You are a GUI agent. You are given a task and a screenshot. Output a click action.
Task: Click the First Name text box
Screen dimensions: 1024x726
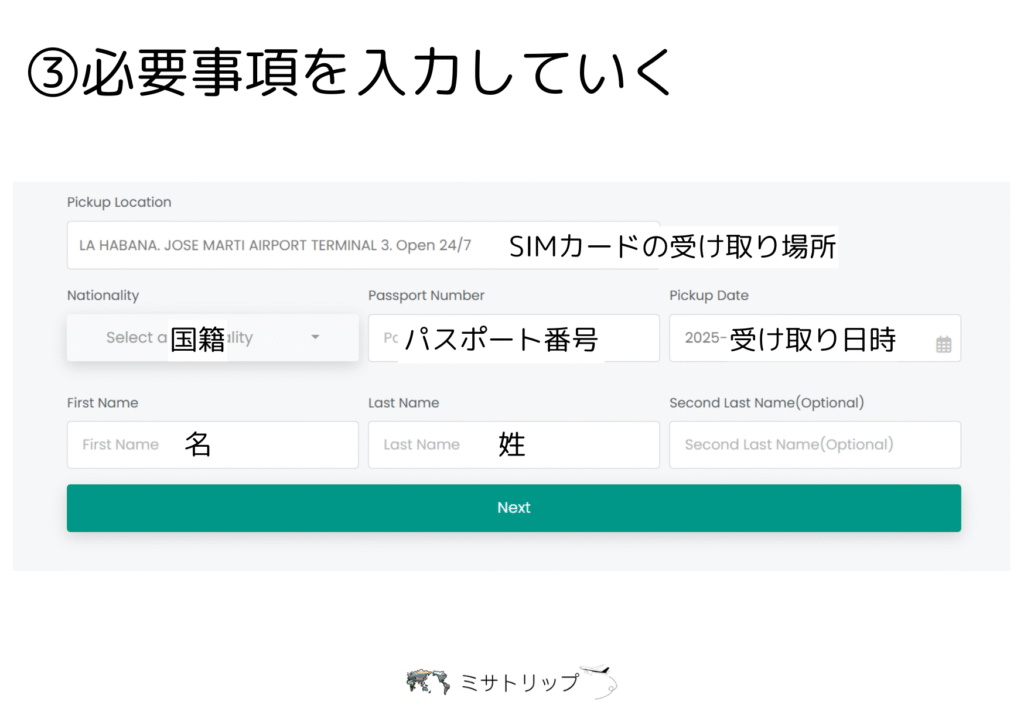212,445
